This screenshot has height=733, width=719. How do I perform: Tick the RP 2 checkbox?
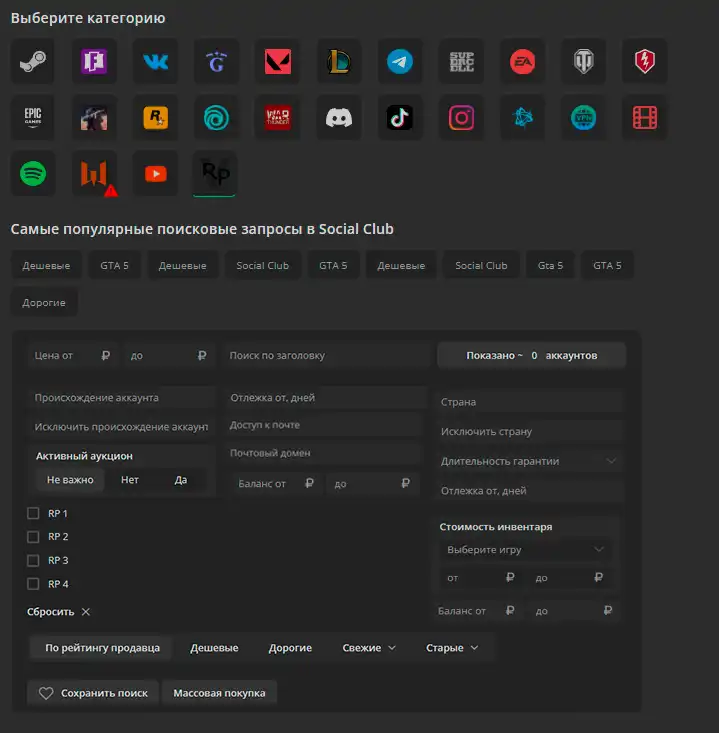[33, 537]
